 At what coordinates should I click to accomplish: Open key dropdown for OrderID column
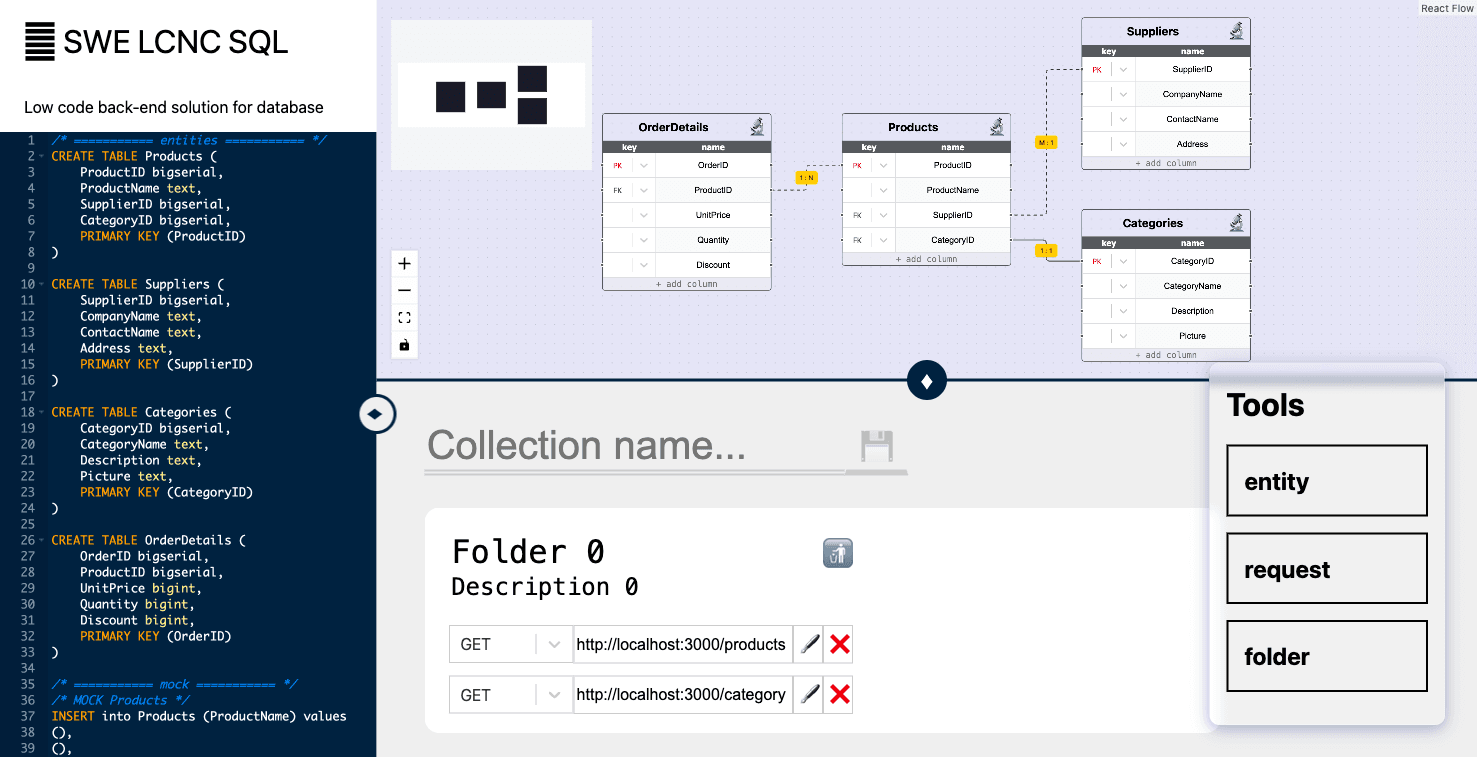point(644,165)
